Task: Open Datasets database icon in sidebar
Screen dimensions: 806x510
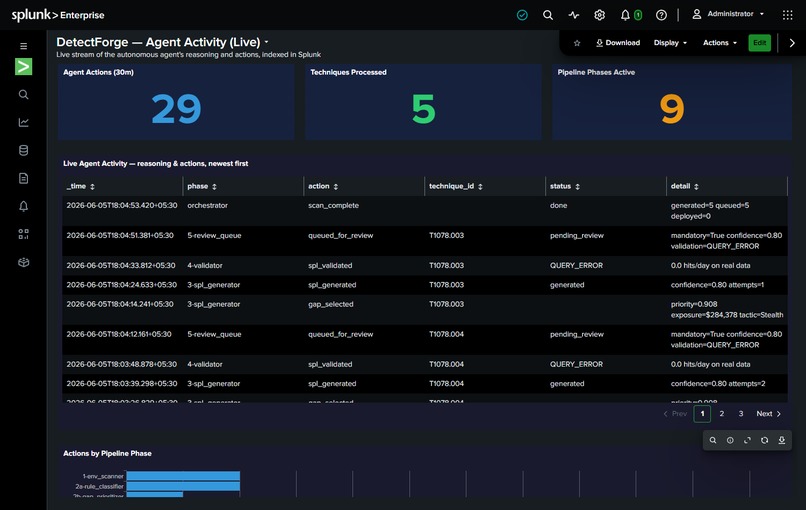Action: click(24, 150)
